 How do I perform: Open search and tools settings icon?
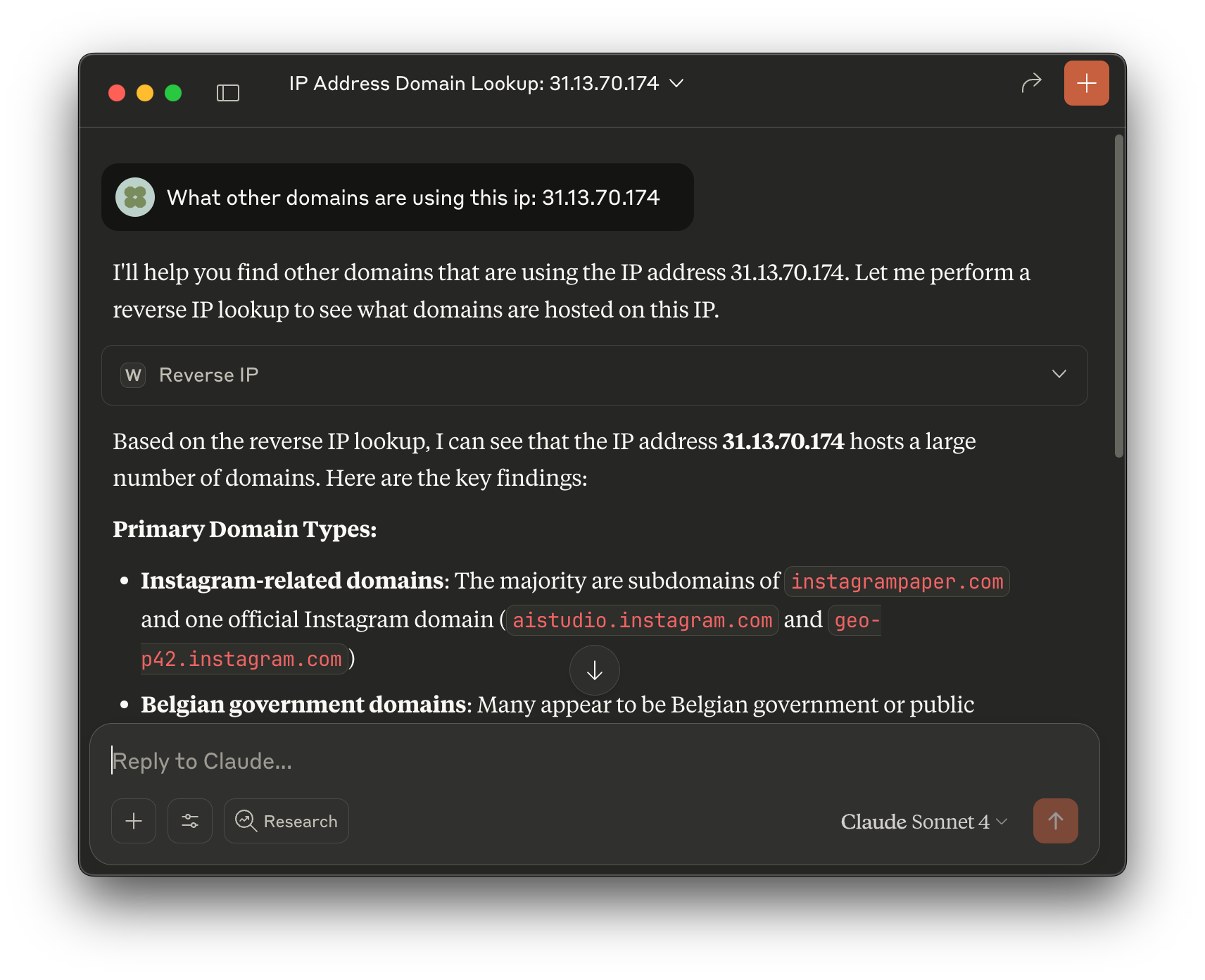coord(190,821)
